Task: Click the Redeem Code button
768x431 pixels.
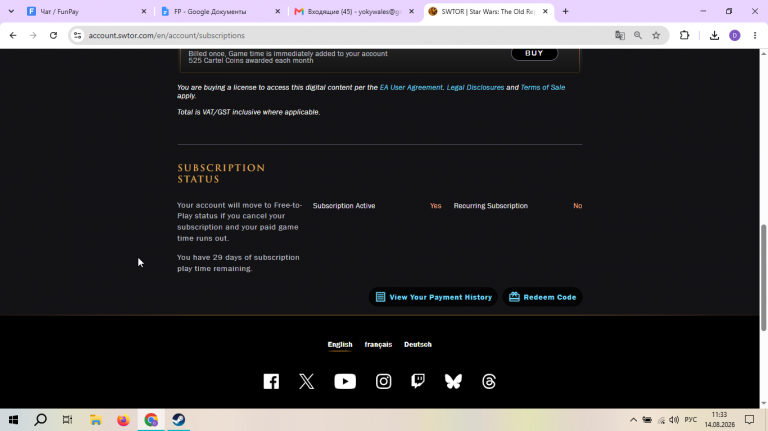Action: tap(542, 297)
